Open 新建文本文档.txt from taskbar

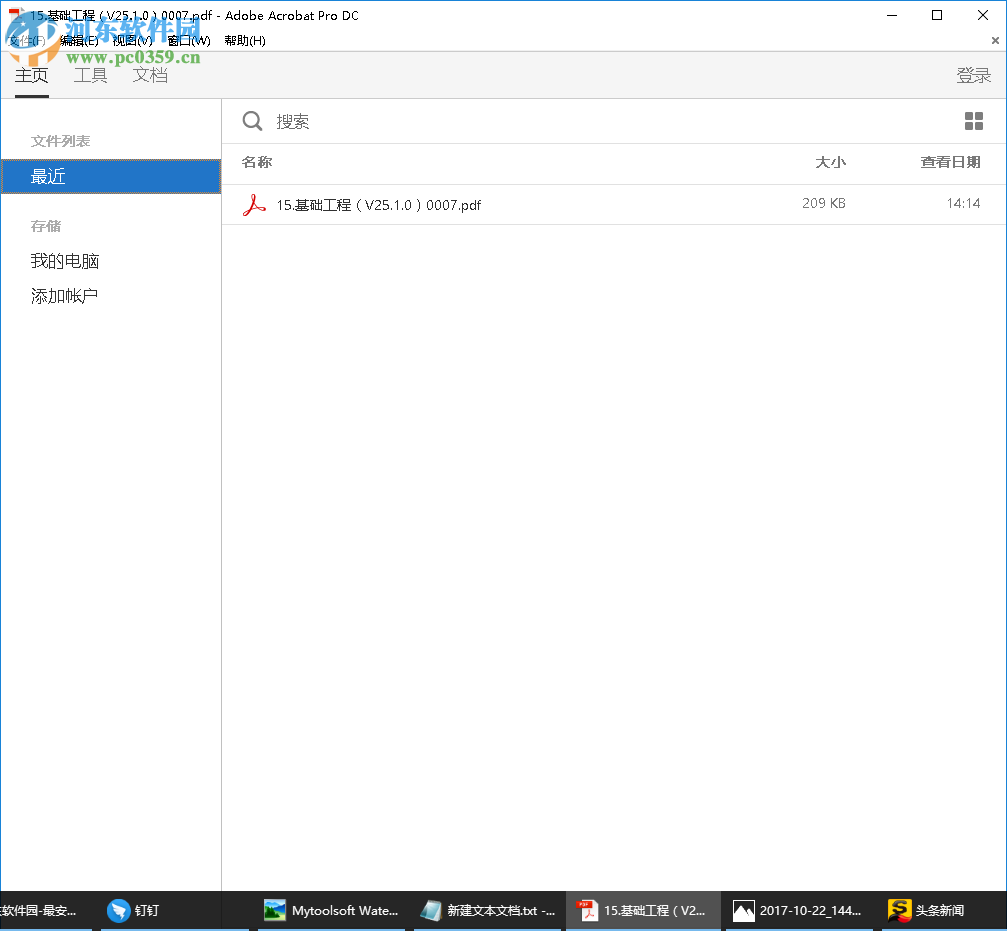pyautogui.click(x=488, y=910)
